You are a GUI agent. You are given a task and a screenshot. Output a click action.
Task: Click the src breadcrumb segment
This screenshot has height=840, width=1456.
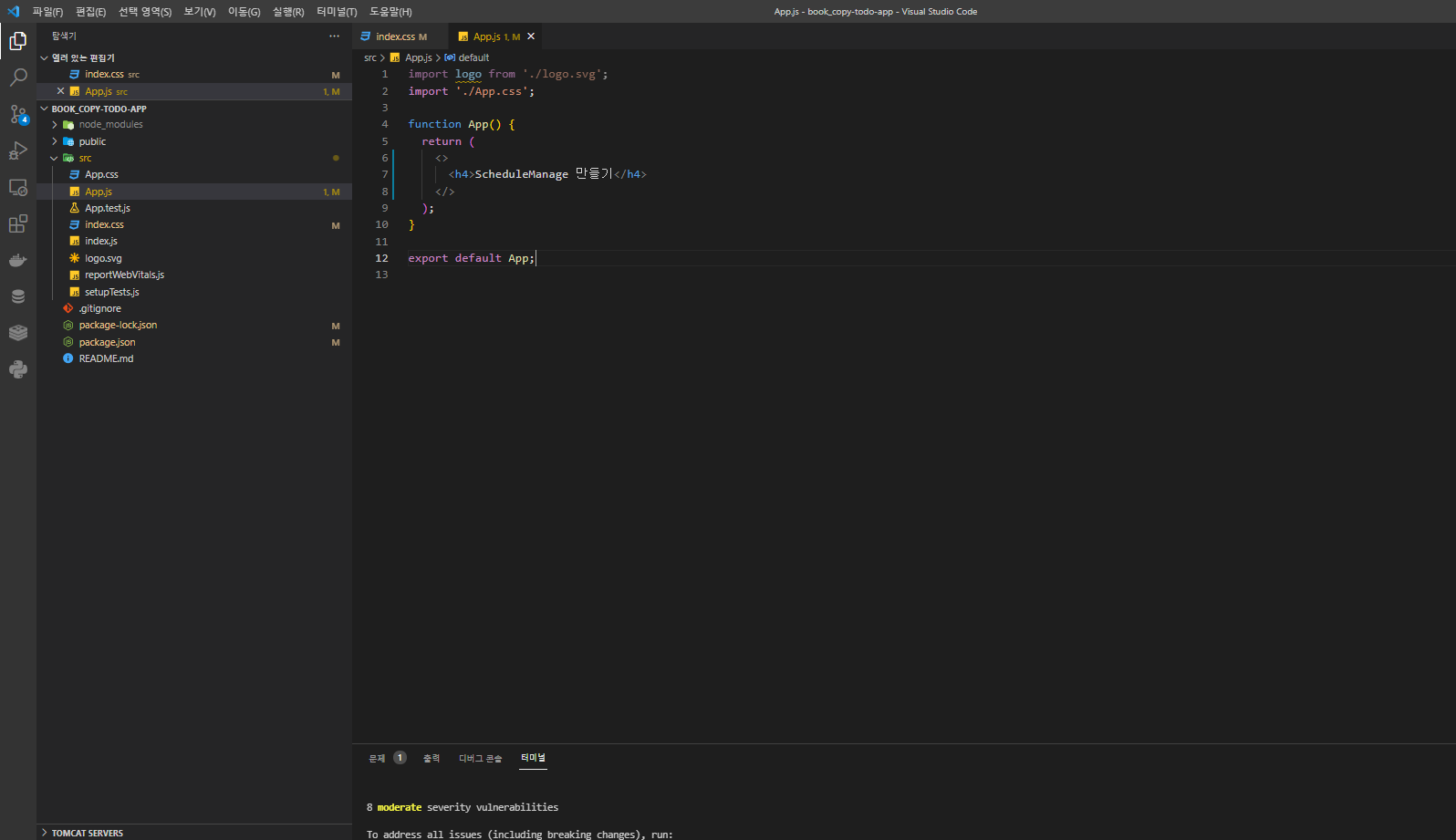(370, 57)
